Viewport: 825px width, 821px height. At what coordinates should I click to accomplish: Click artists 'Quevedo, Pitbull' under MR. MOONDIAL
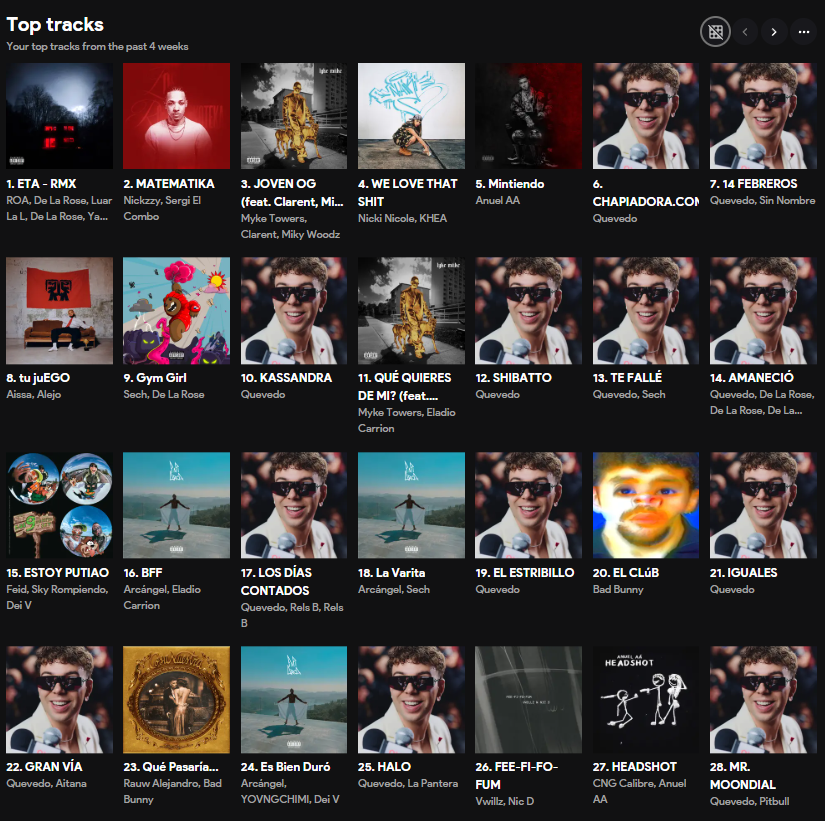tap(749, 802)
